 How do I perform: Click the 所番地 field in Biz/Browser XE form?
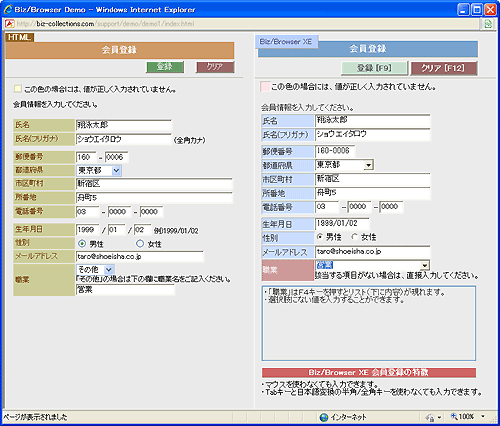pos(373,193)
